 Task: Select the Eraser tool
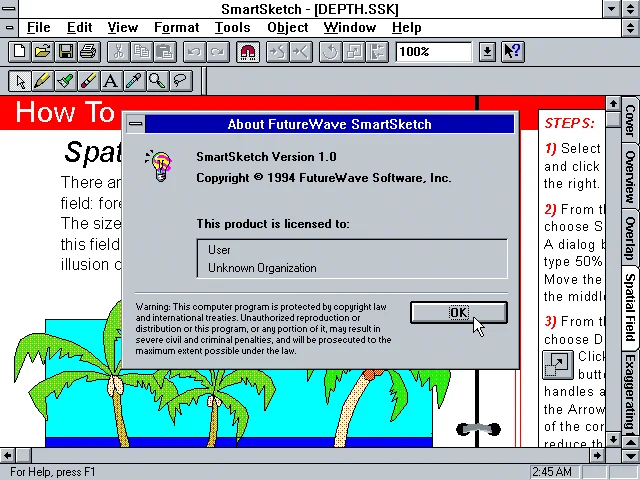[x=89, y=81]
